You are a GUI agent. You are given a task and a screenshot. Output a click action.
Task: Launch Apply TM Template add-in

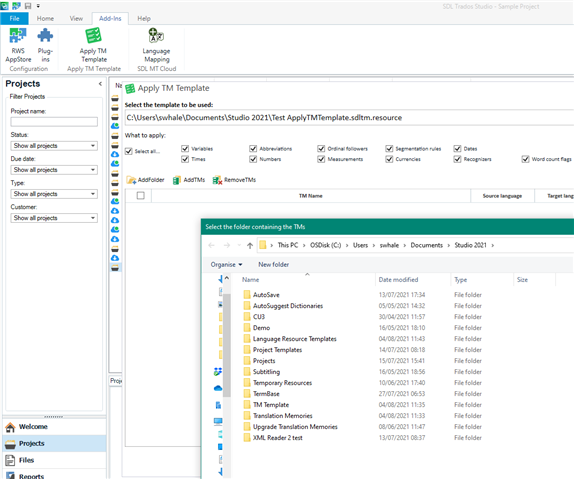[x=93, y=45]
